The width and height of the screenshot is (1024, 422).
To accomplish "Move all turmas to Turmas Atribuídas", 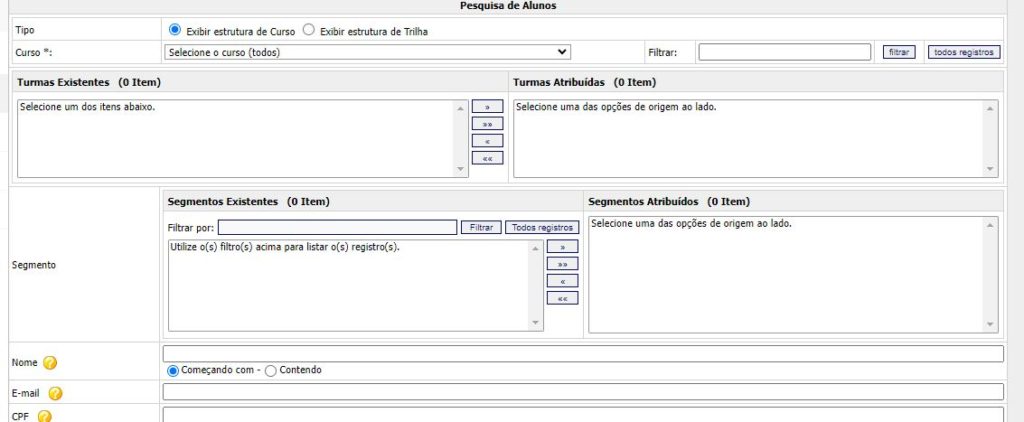I will point(487,124).
